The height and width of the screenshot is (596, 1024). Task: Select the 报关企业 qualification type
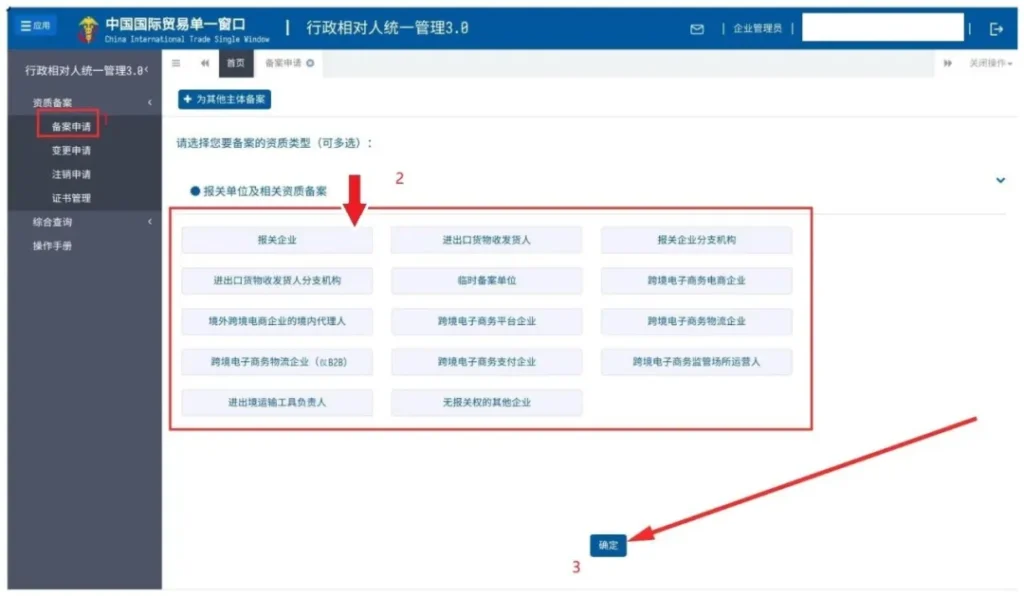pos(277,240)
